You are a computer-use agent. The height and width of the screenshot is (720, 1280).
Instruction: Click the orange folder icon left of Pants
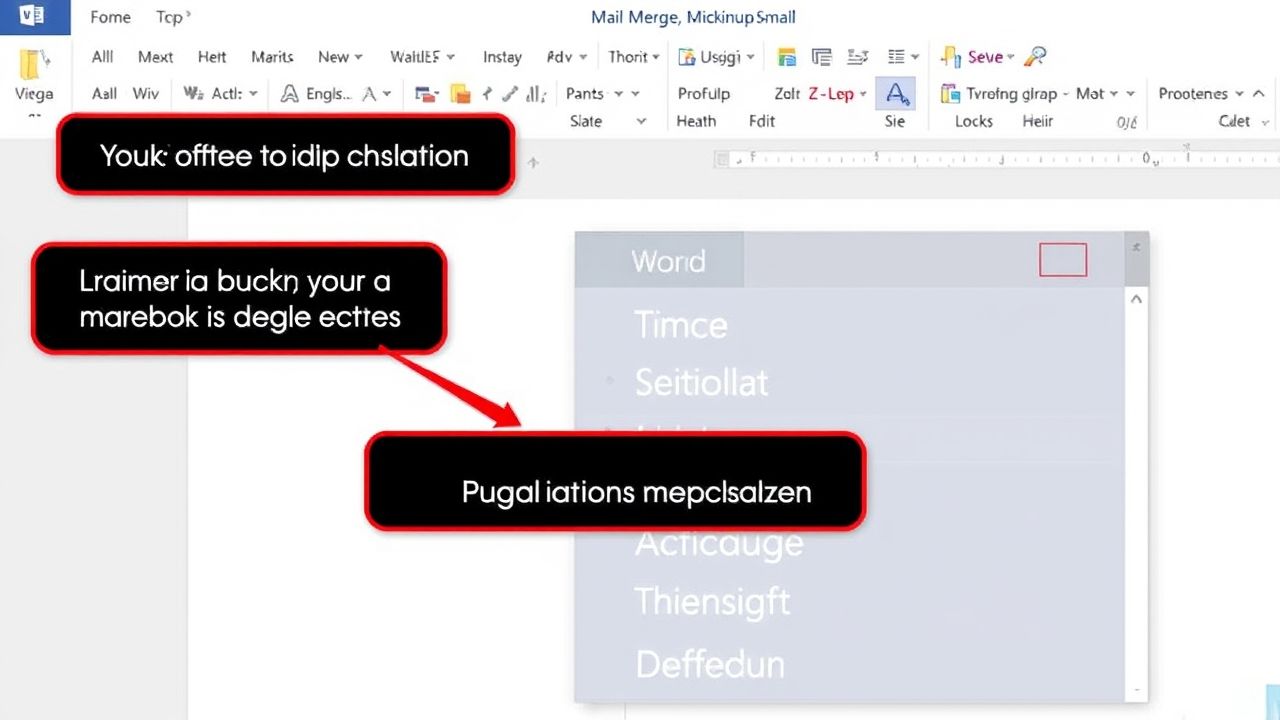(460, 94)
